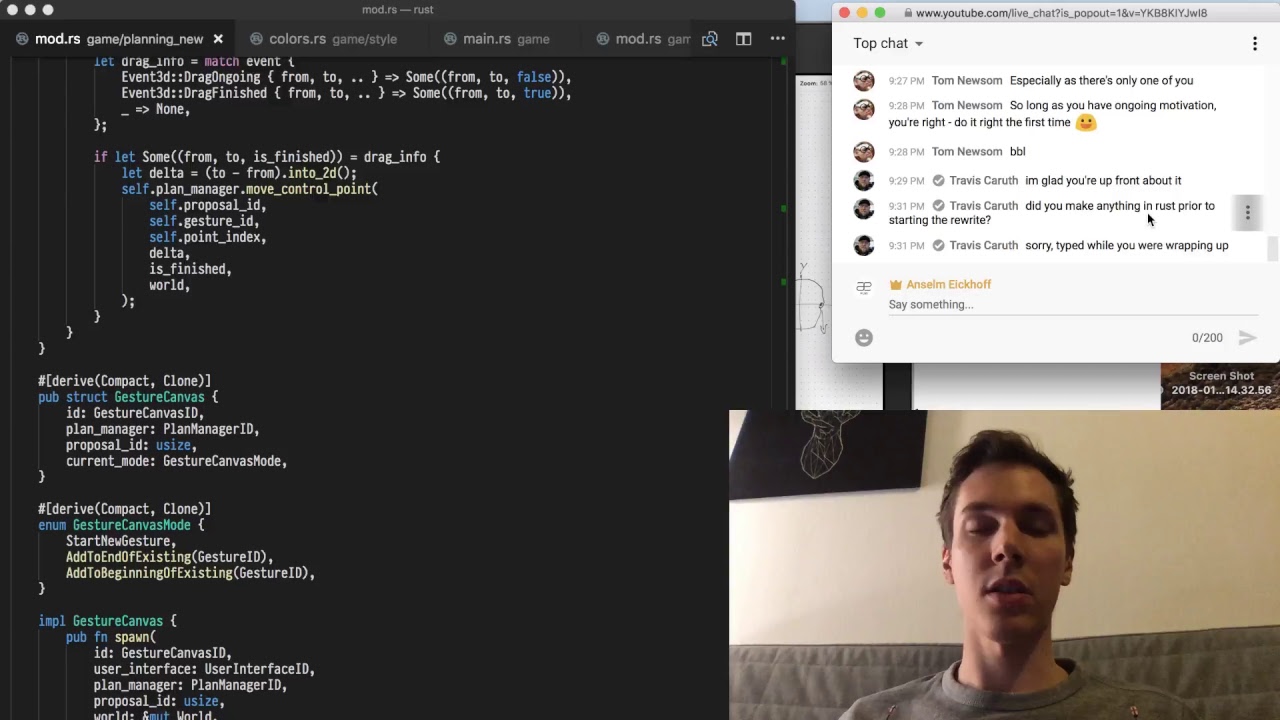The height and width of the screenshot is (720, 1280).
Task: Click the smiley emoji in Tom Newsom's message
Action: (1086, 122)
